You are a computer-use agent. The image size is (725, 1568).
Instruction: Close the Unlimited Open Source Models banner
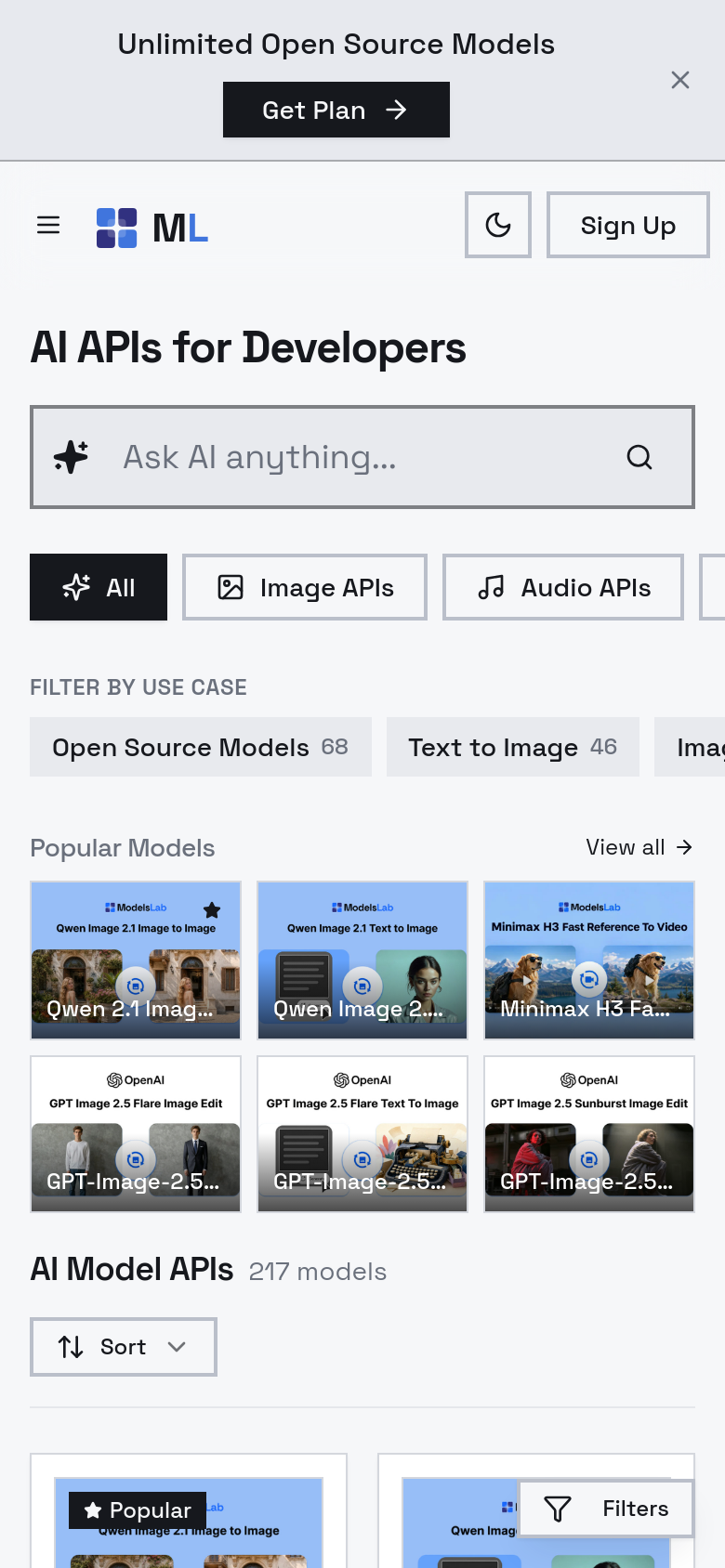pos(680,80)
